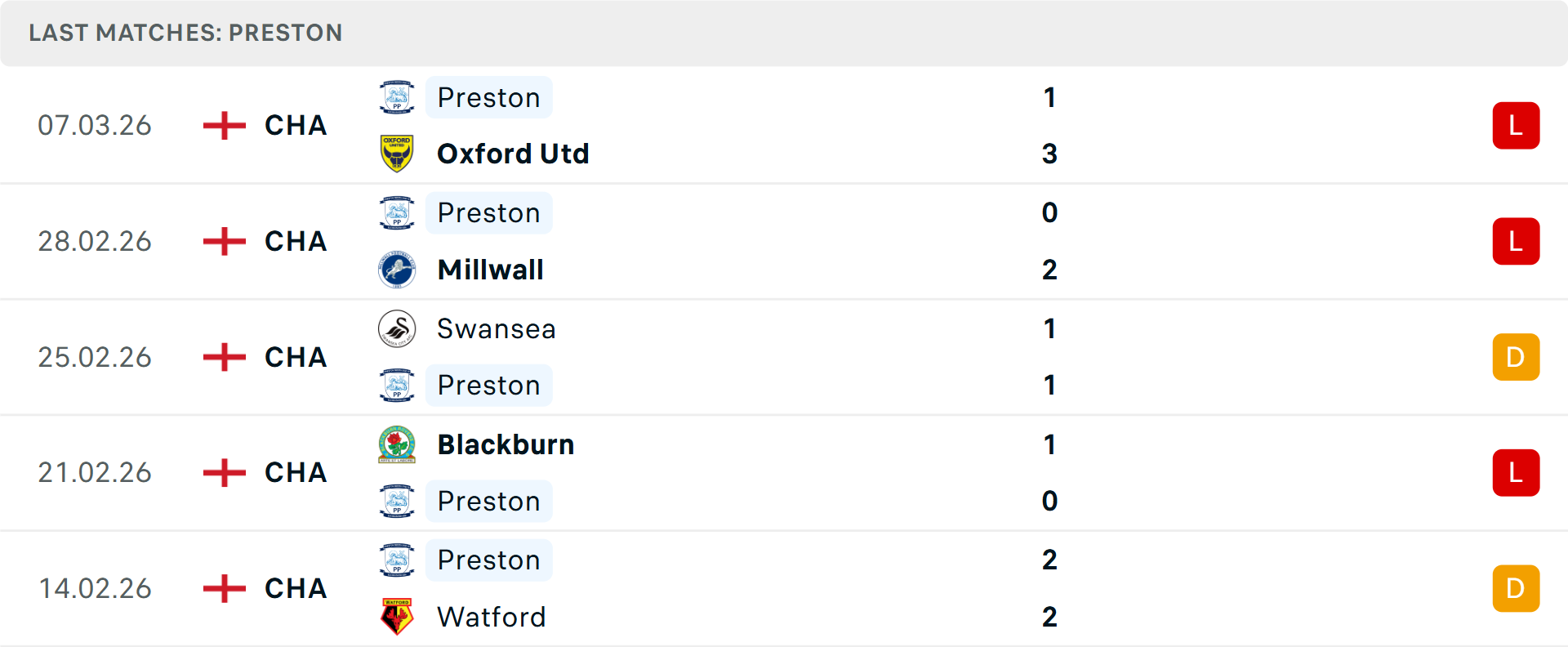Open the Blackburn team link
This screenshot has height=647, width=1568.
506,444
